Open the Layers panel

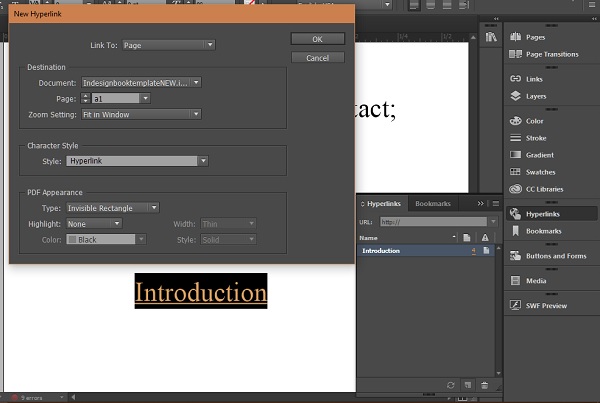pyautogui.click(x=536, y=96)
